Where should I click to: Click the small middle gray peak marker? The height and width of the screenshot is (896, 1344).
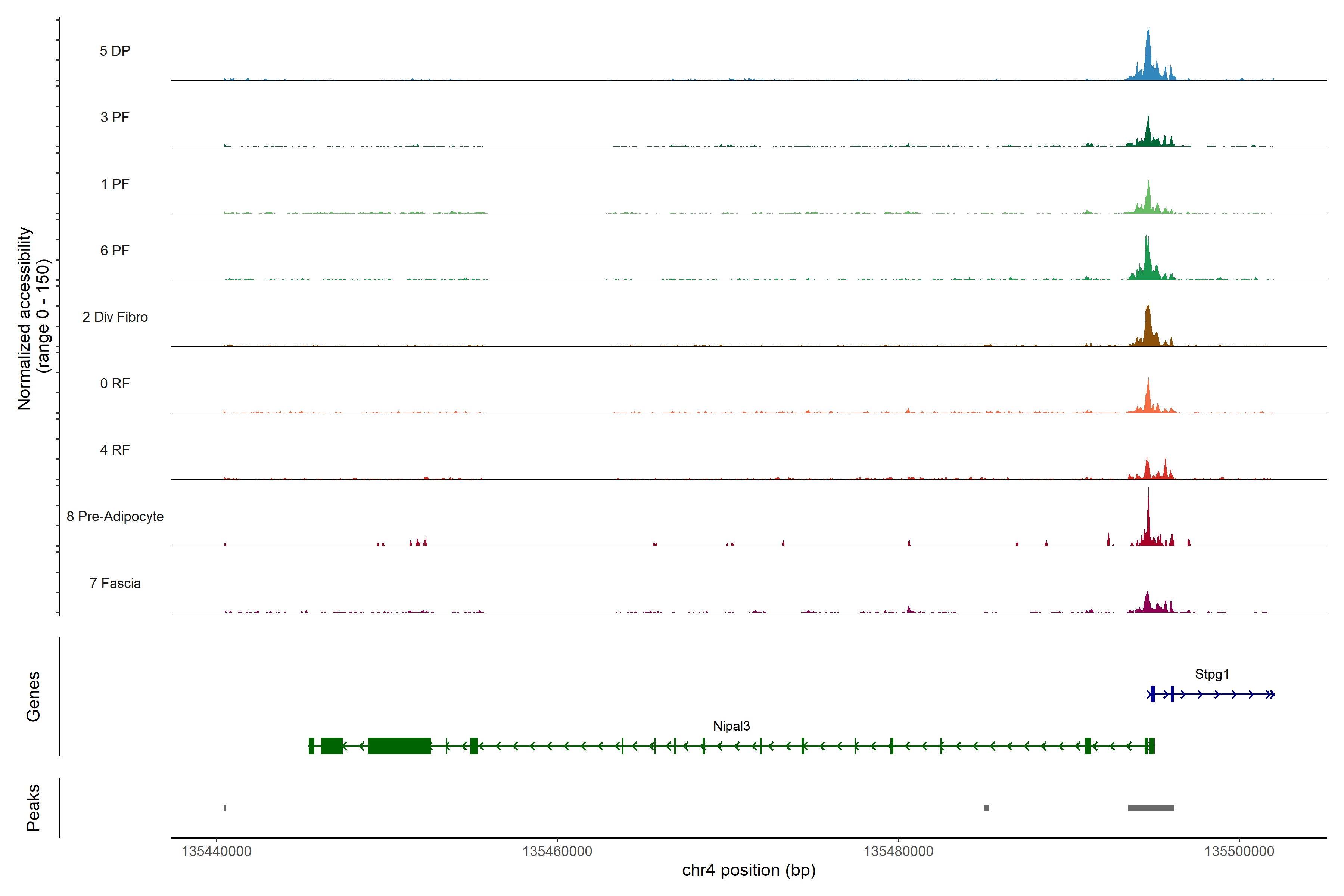coord(986,808)
